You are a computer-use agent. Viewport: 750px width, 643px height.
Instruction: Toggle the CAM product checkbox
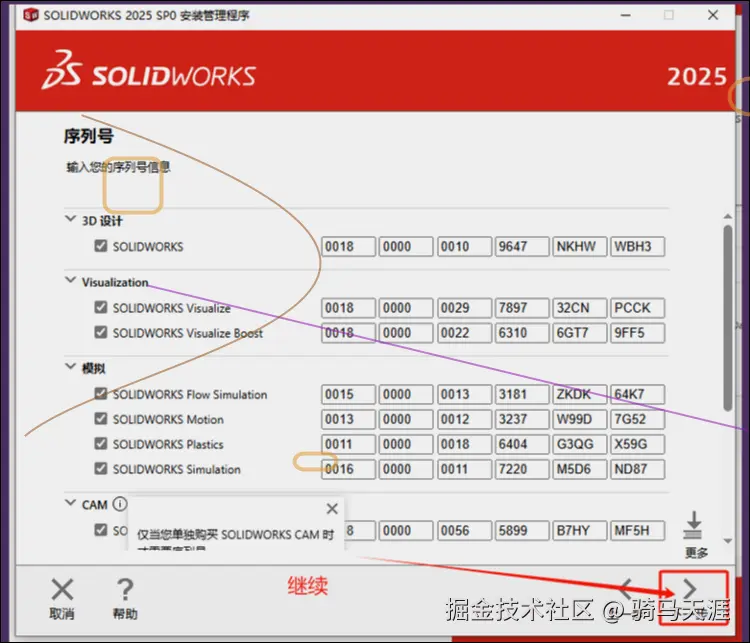pyautogui.click(x=100, y=530)
